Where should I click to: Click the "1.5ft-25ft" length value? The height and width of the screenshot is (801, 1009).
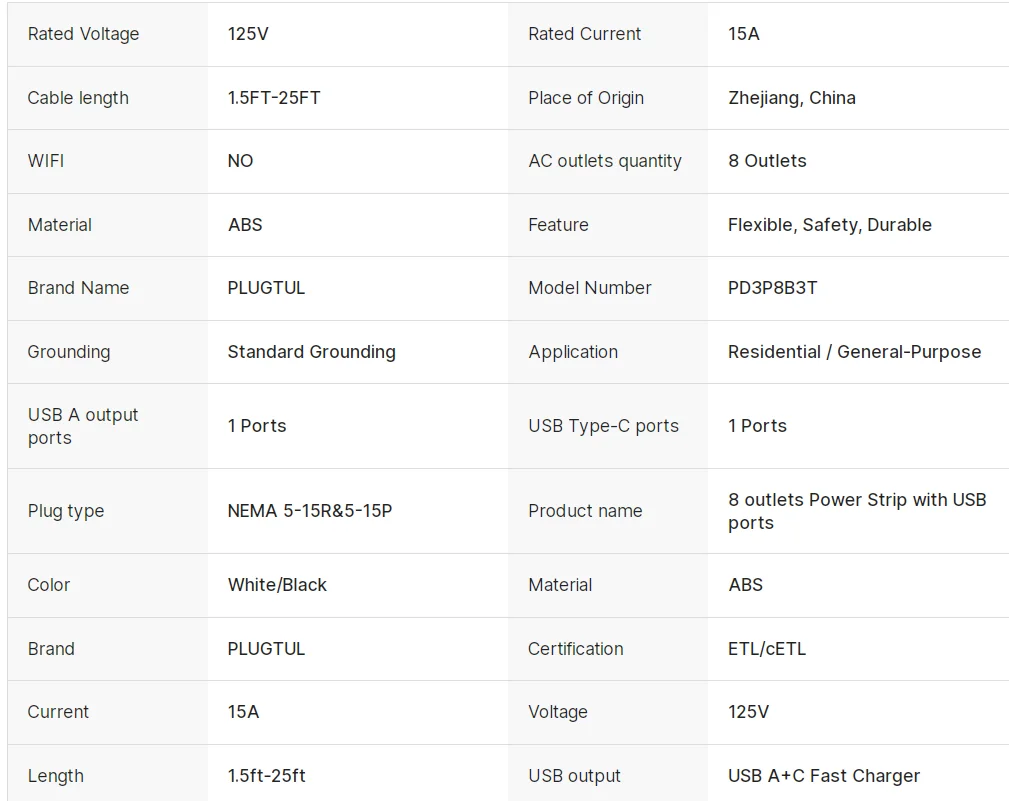[x=266, y=776]
